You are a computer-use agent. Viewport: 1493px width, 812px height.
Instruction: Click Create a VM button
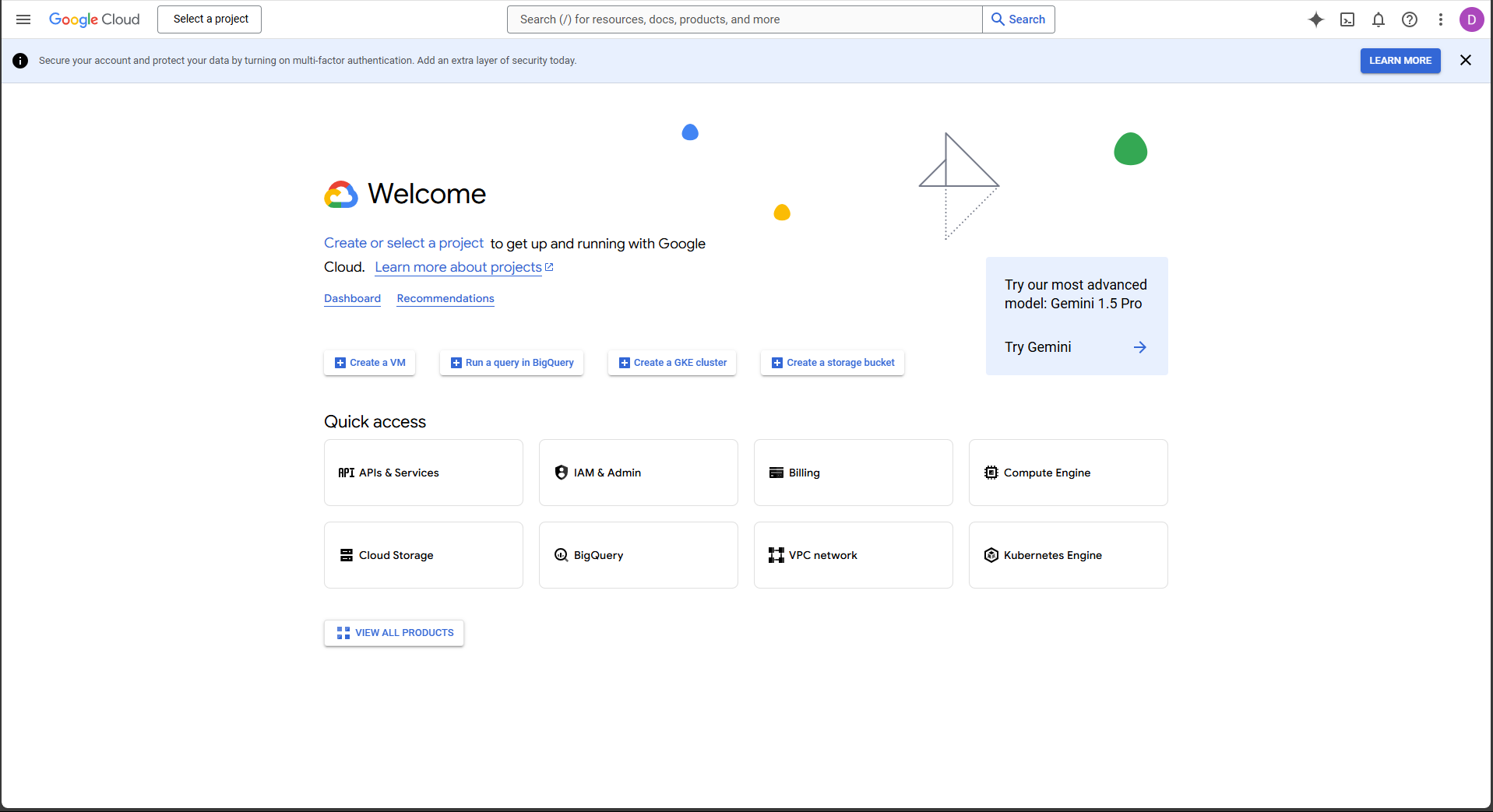[370, 363]
